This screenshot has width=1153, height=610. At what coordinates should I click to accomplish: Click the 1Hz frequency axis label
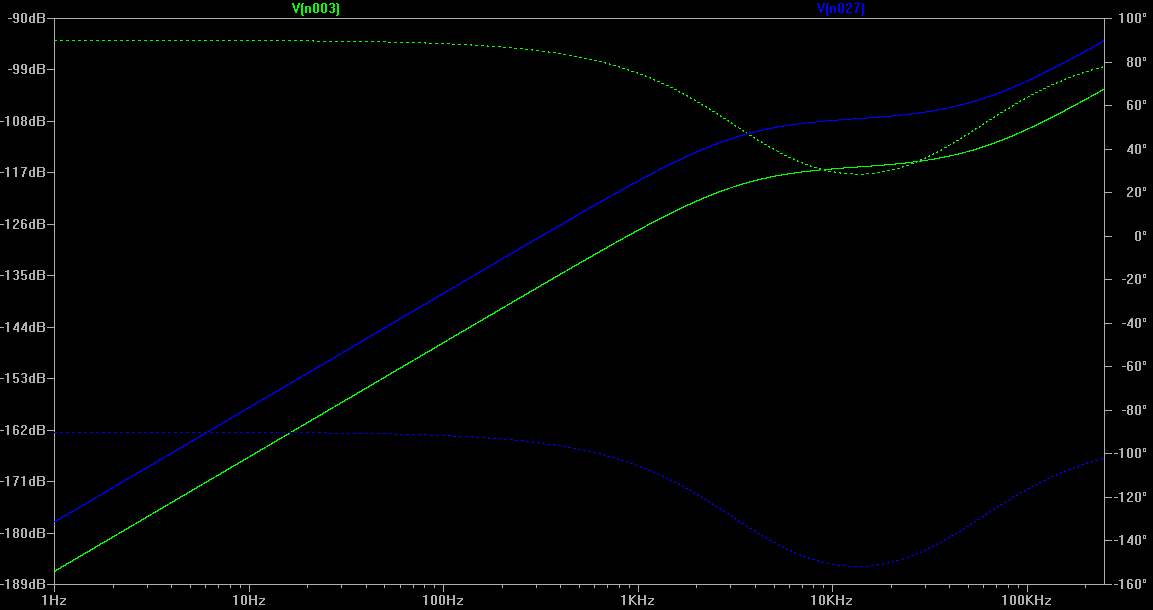(x=54, y=600)
